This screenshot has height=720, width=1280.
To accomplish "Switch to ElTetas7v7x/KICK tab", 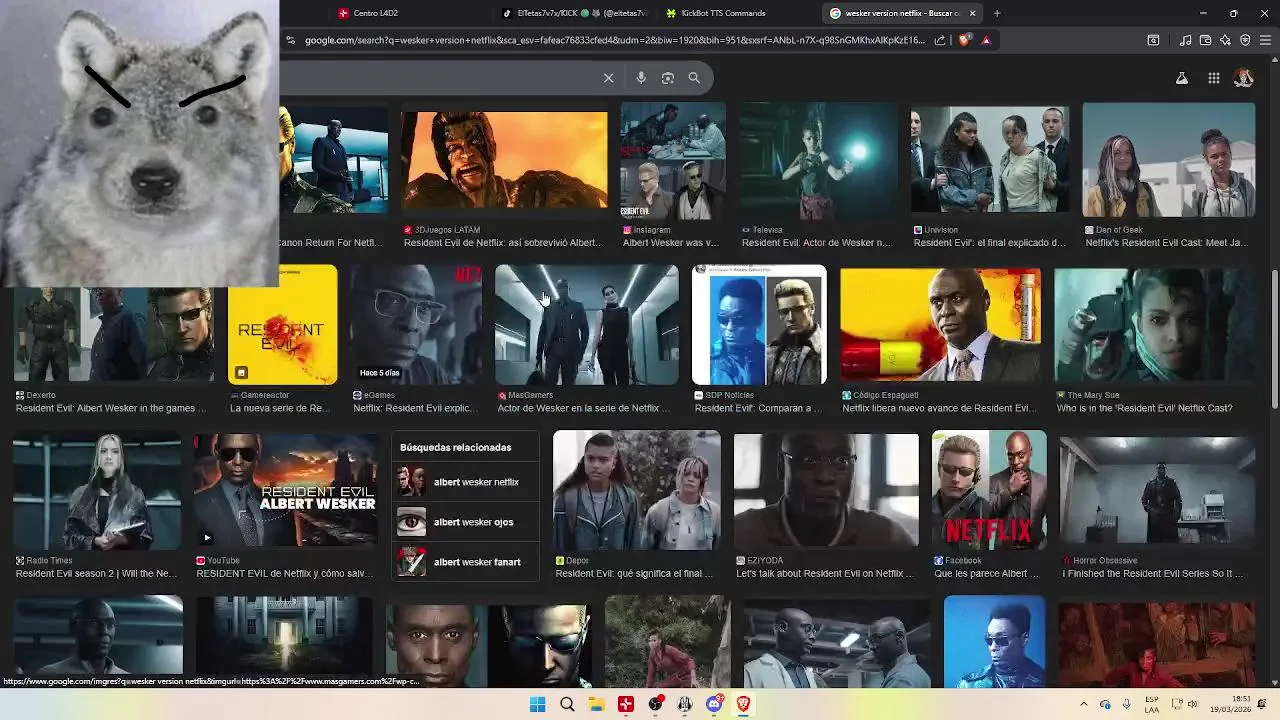I will click(577, 13).
